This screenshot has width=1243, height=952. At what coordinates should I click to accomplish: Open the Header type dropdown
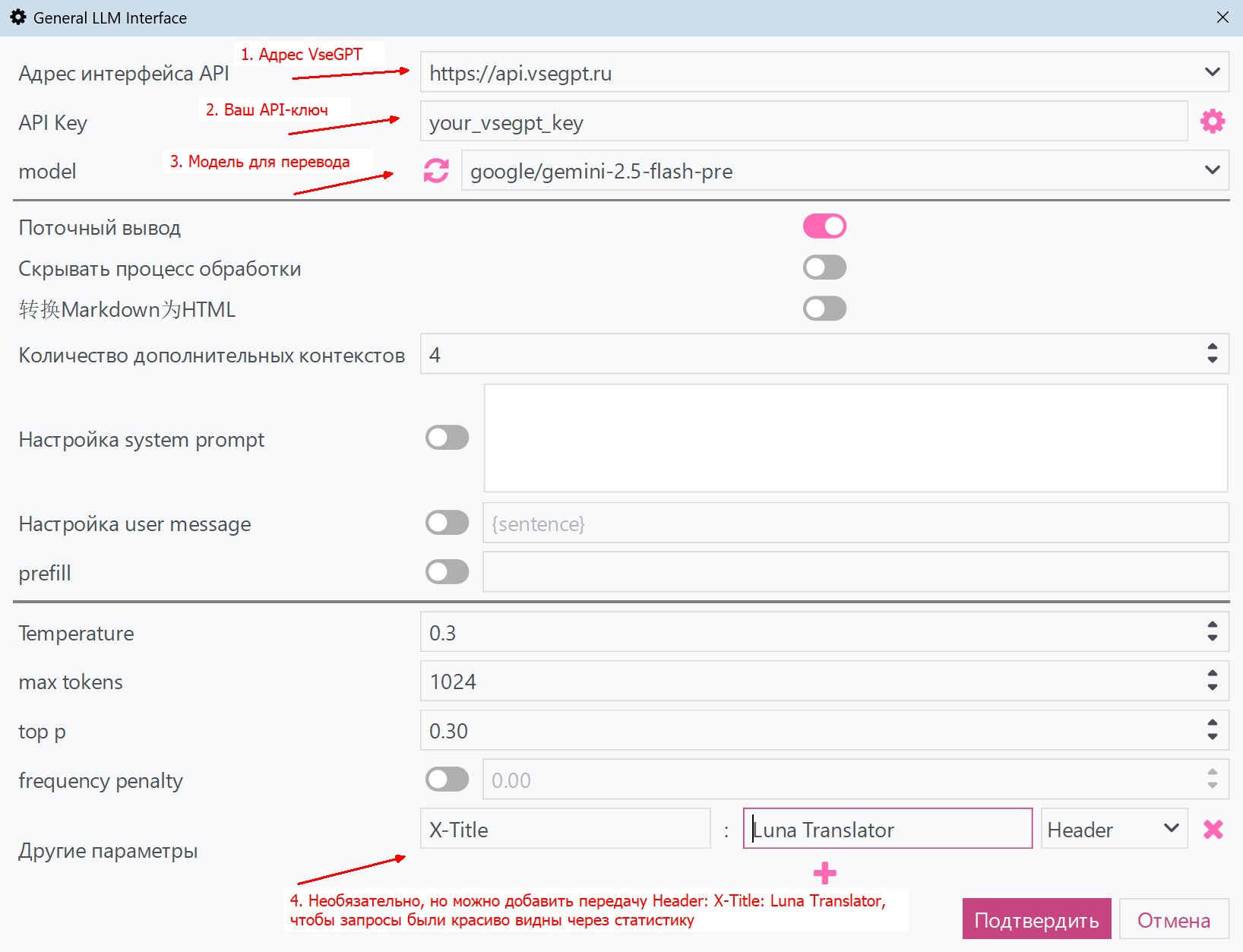pos(1172,828)
